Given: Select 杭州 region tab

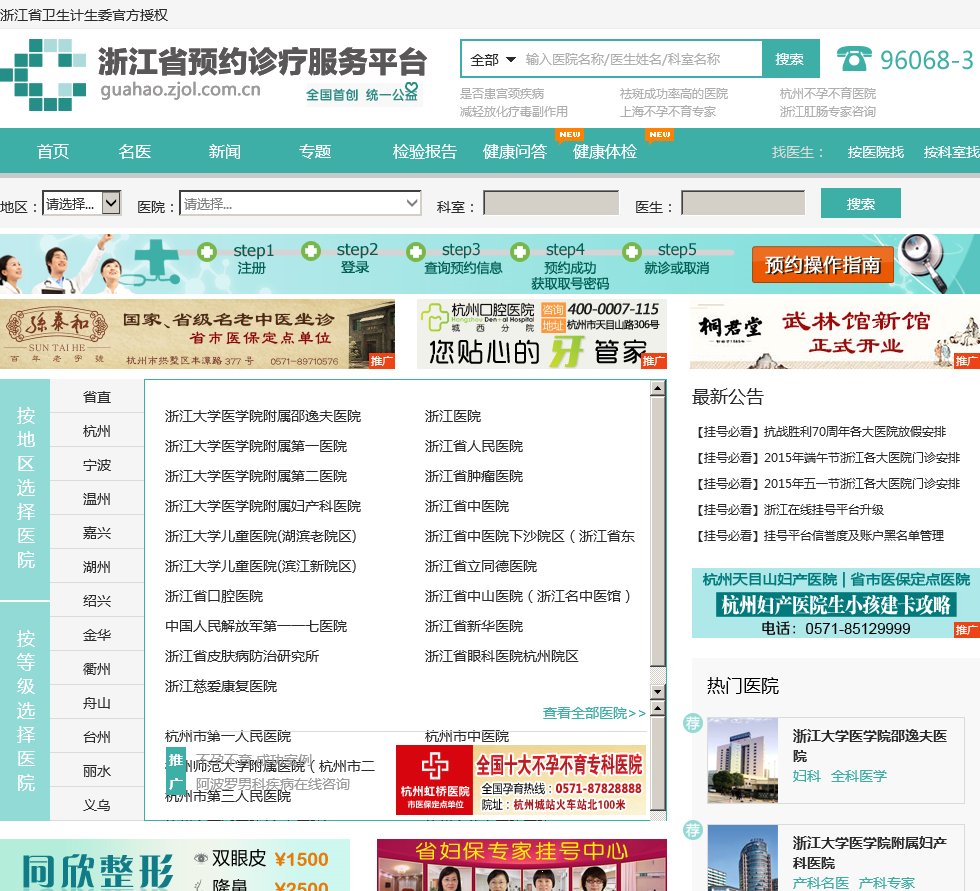Looking at the screenshot, I should coord(97,431).
